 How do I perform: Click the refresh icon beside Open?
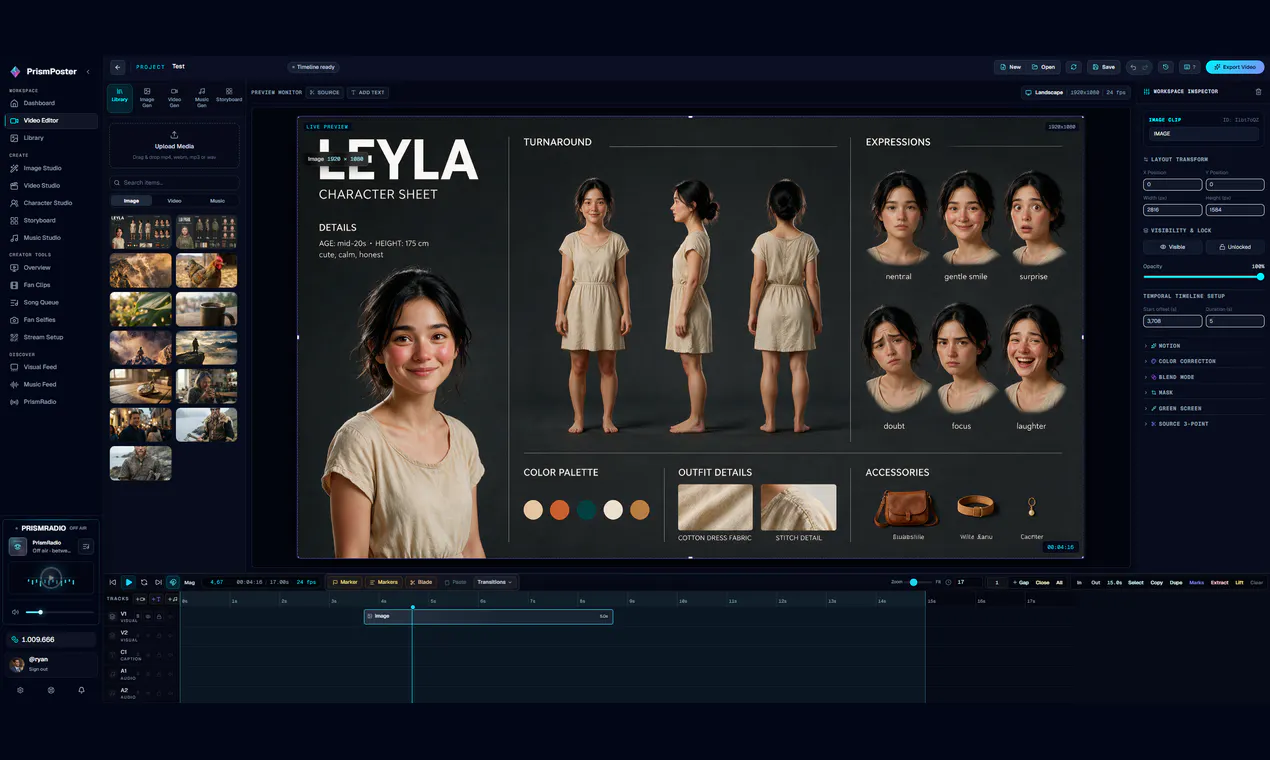click(1073, 67)
